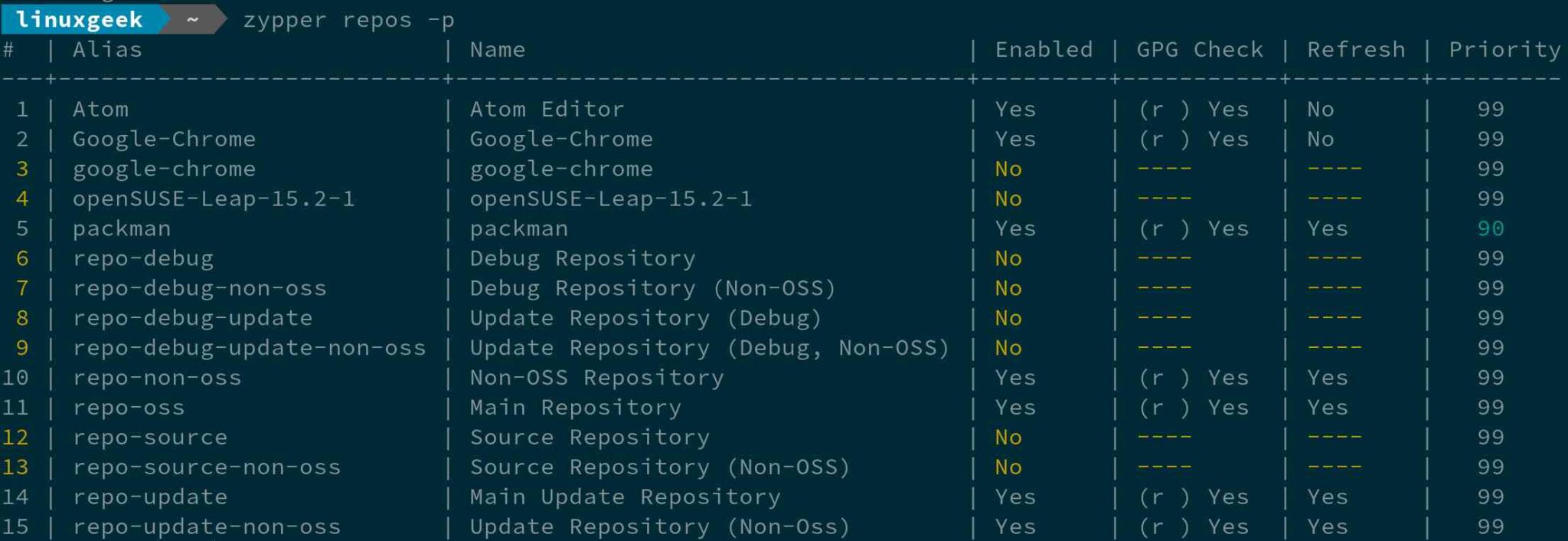Click the tilde home directory prompt segment
This screenshot has width=1568, height=541.
(192, 19)
